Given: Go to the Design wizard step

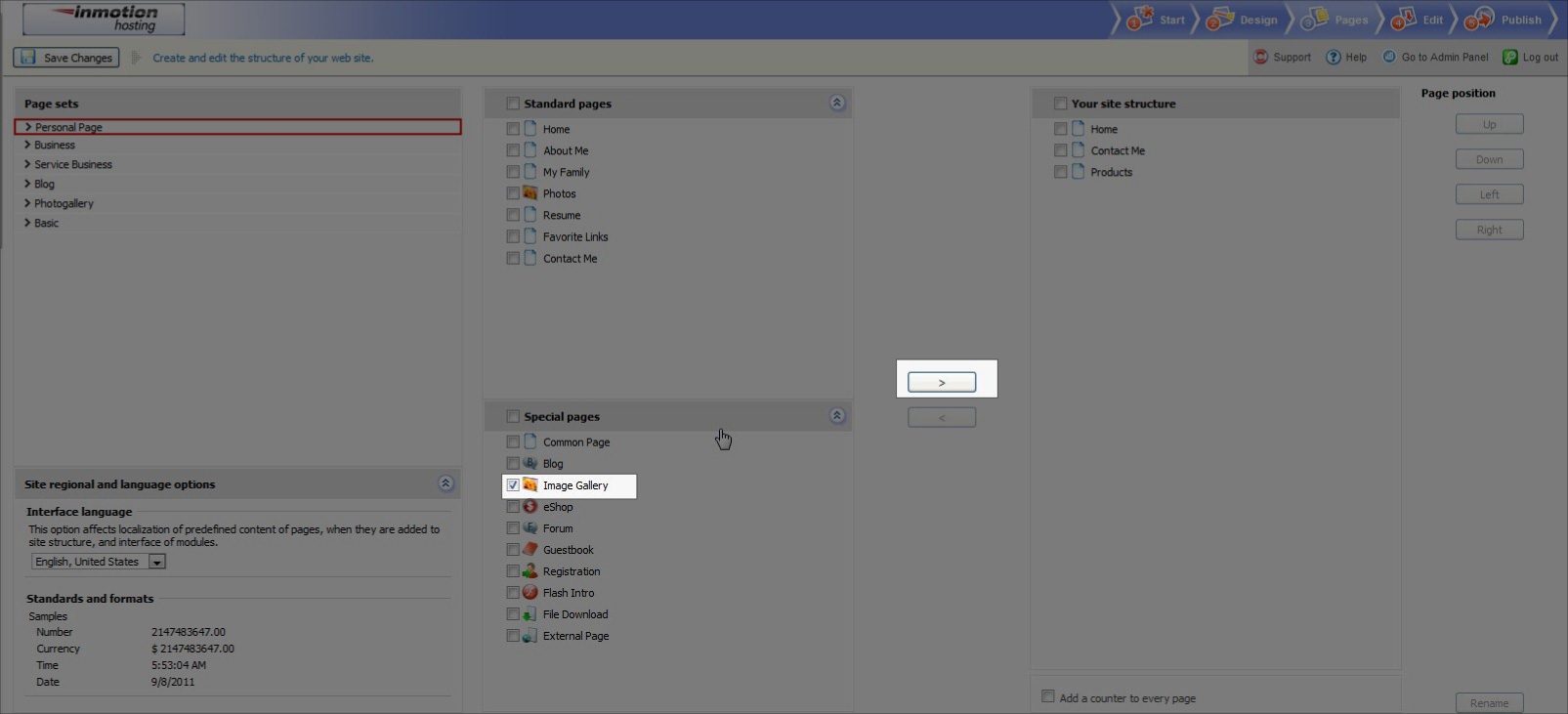Looking at the screenshot, I should [x=1243, y=20].
